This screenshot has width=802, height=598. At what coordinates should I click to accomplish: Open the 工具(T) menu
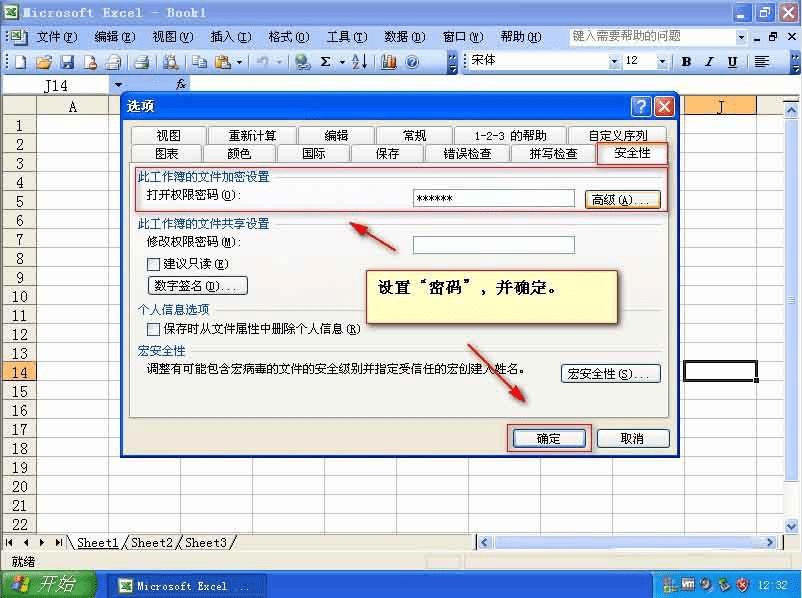347,37
